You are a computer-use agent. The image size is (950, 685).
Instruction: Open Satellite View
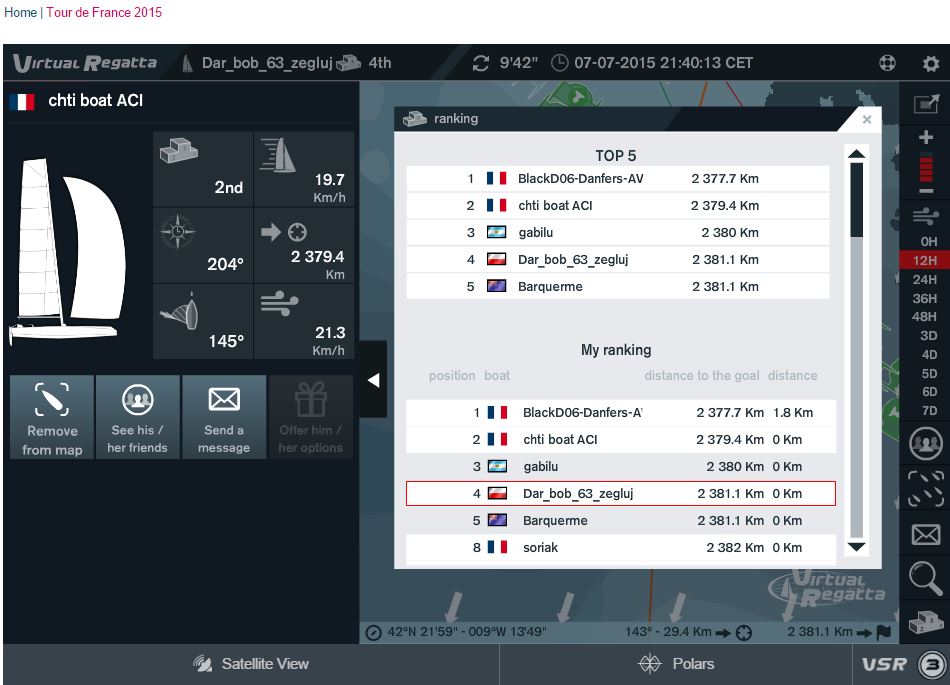(x=251, y=664)
